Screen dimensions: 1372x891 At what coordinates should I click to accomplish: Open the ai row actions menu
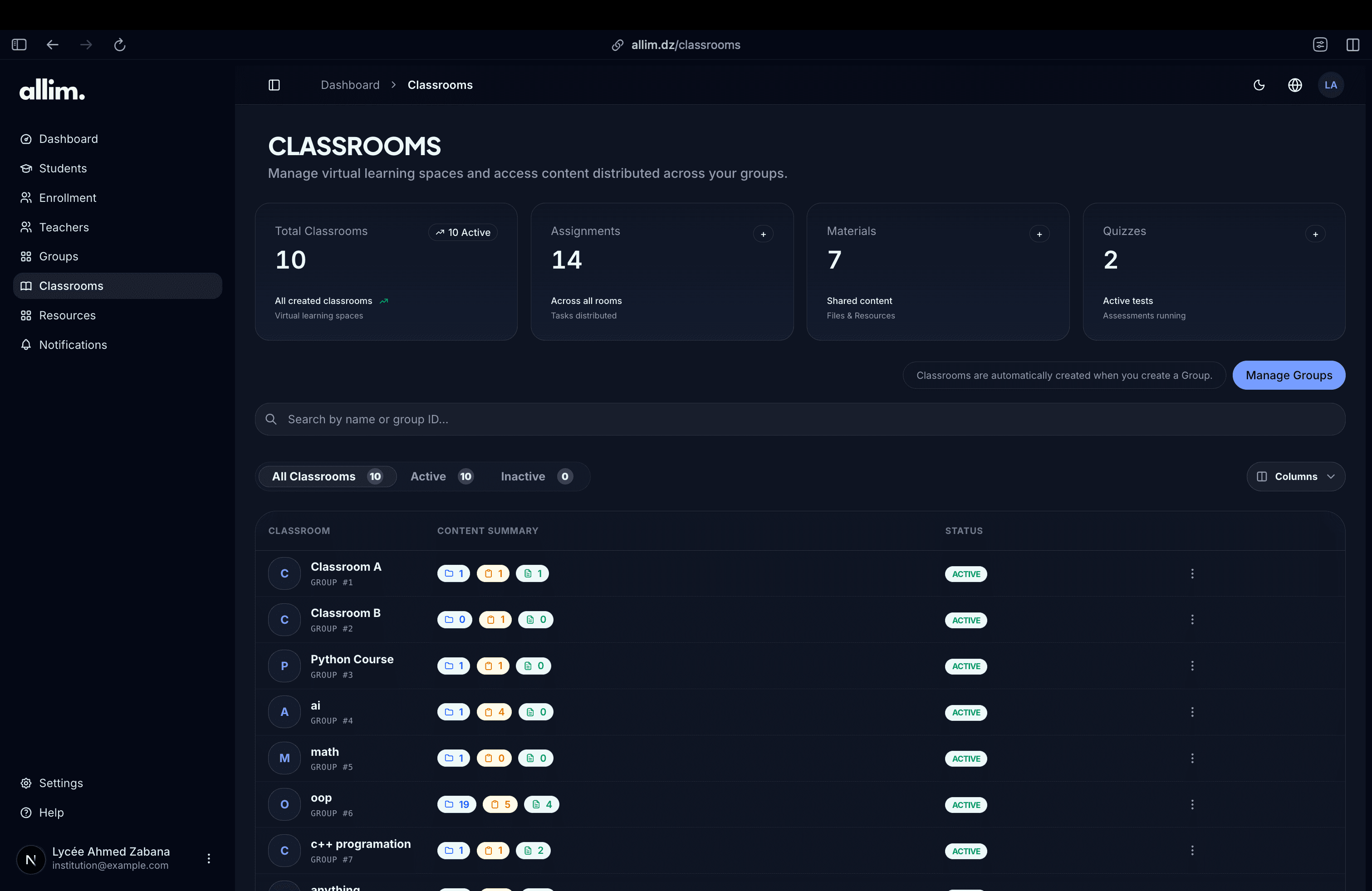pos(1192,712)
